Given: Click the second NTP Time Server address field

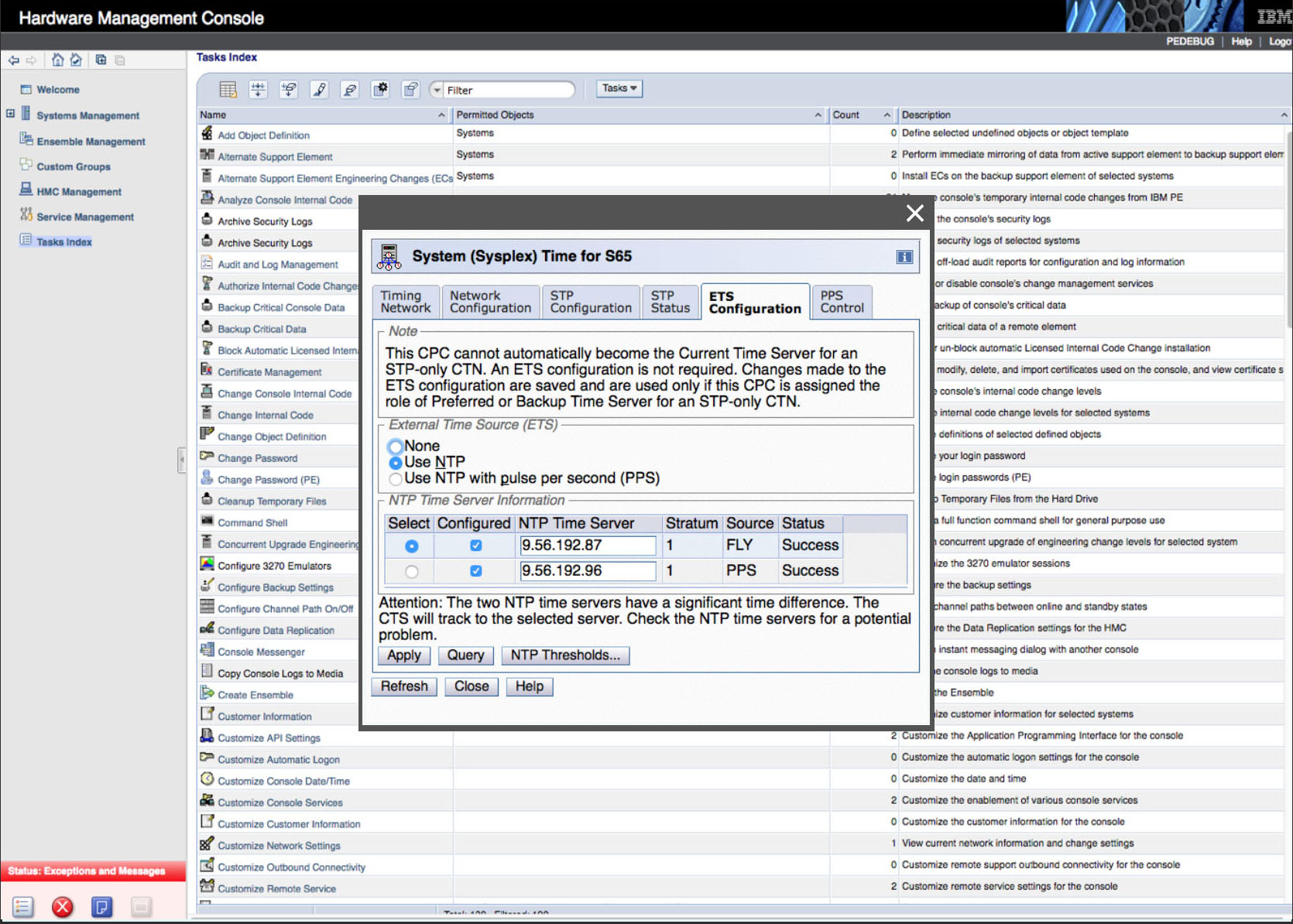Looking at the screenshot, I should [x=588, y=571].
